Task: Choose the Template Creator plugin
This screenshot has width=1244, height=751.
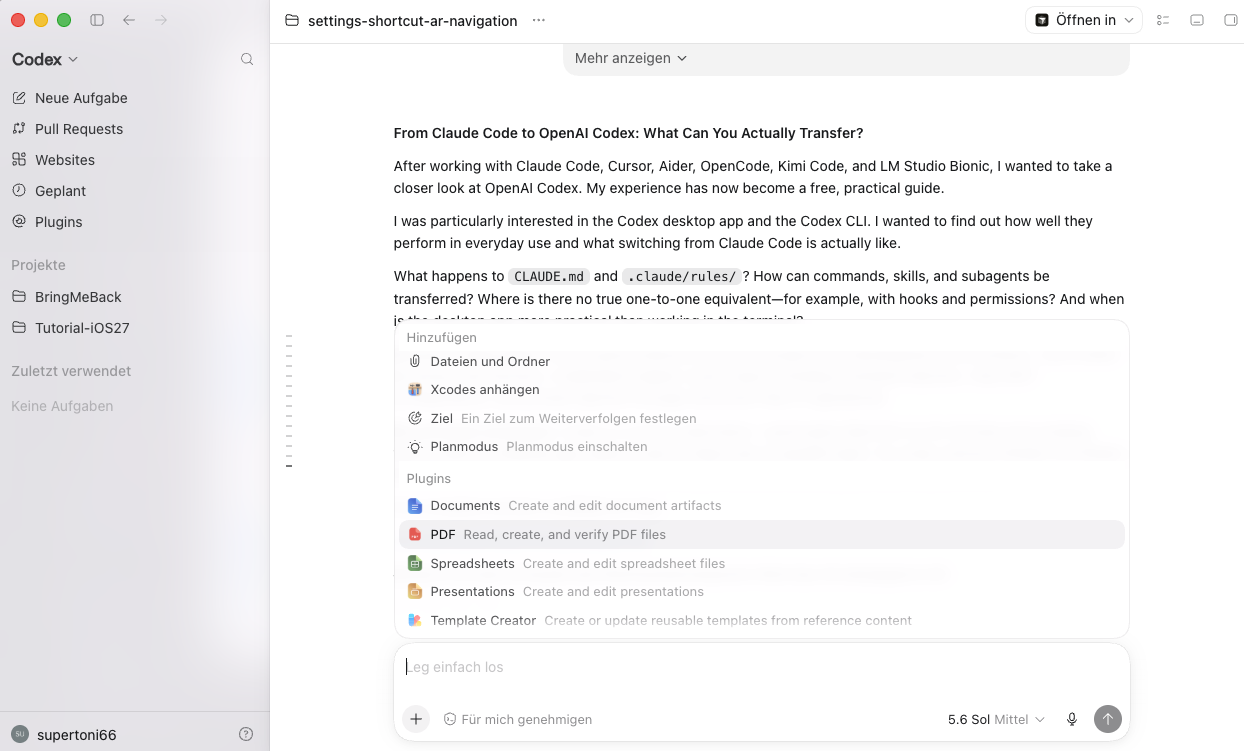Action: pos(762,621)
